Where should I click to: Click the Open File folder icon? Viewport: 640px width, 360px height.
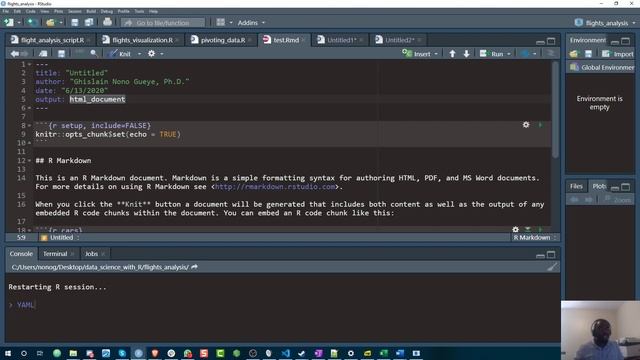point(51,22)
